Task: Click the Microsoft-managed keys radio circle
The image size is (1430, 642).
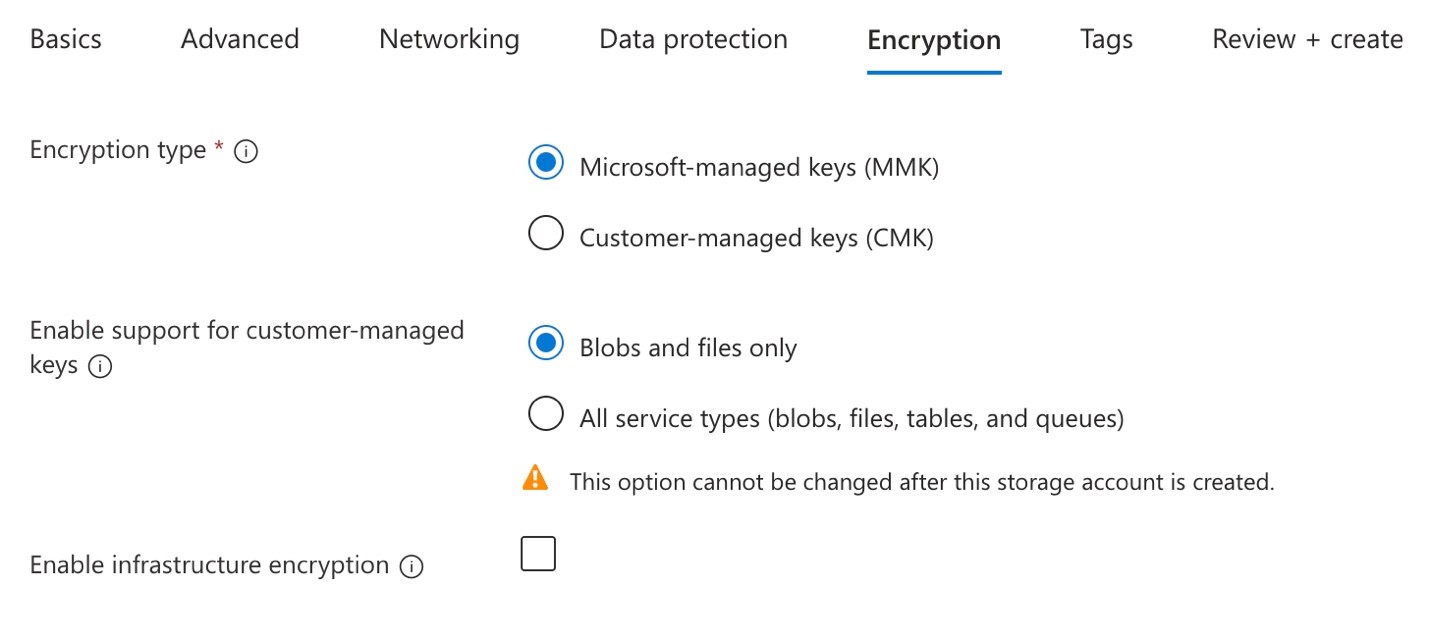Action: [546, 162]
